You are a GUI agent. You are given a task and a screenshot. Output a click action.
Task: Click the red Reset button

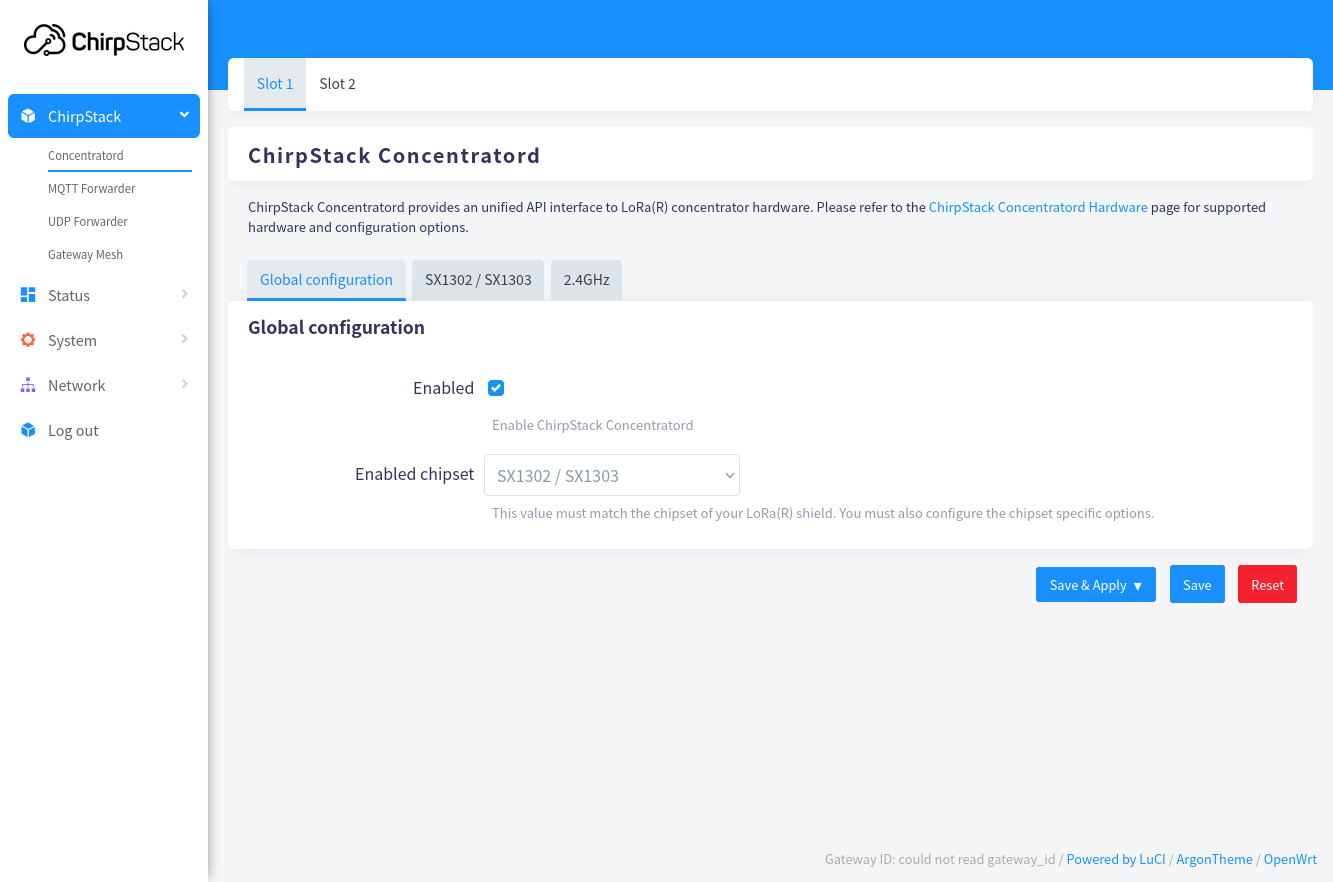pyautogui.click(x=1267, y=585)
